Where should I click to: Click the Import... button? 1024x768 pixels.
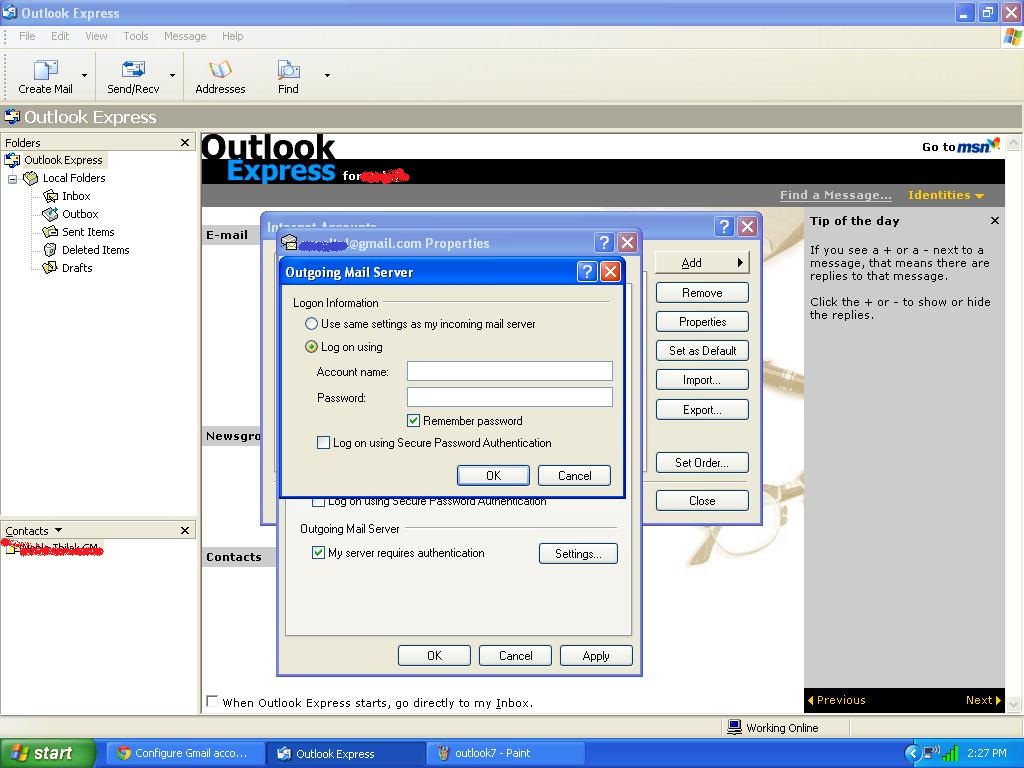(x=702, y=379)
